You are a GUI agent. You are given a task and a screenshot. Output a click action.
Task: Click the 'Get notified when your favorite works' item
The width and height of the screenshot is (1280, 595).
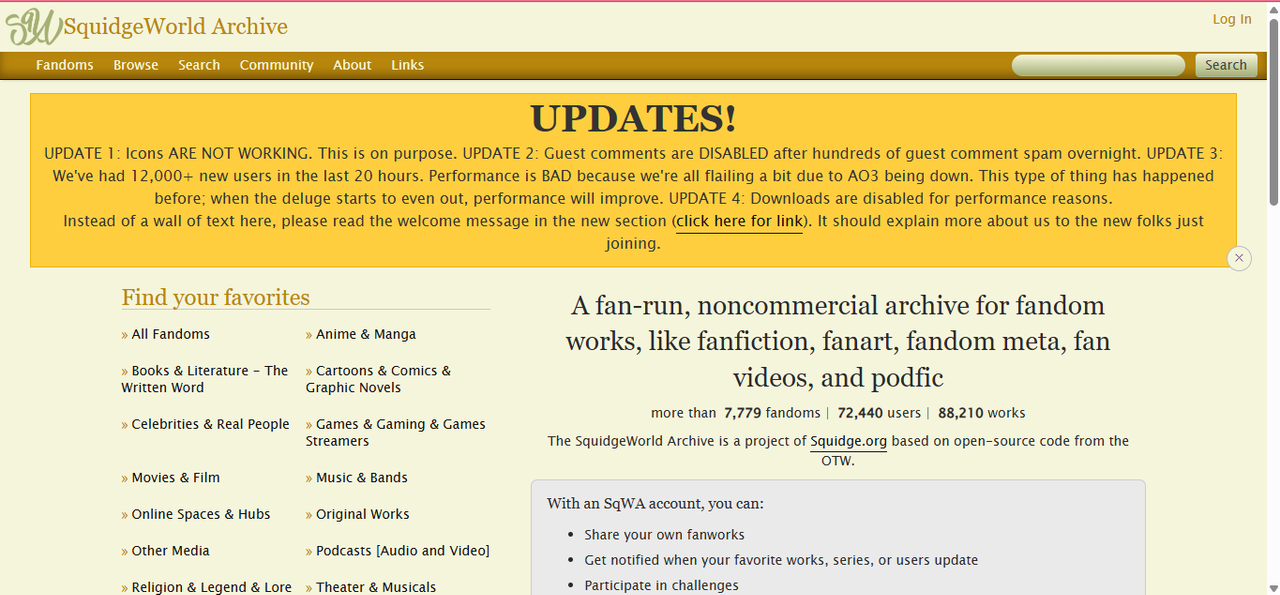pyautogui.click(x=782, y=560)
